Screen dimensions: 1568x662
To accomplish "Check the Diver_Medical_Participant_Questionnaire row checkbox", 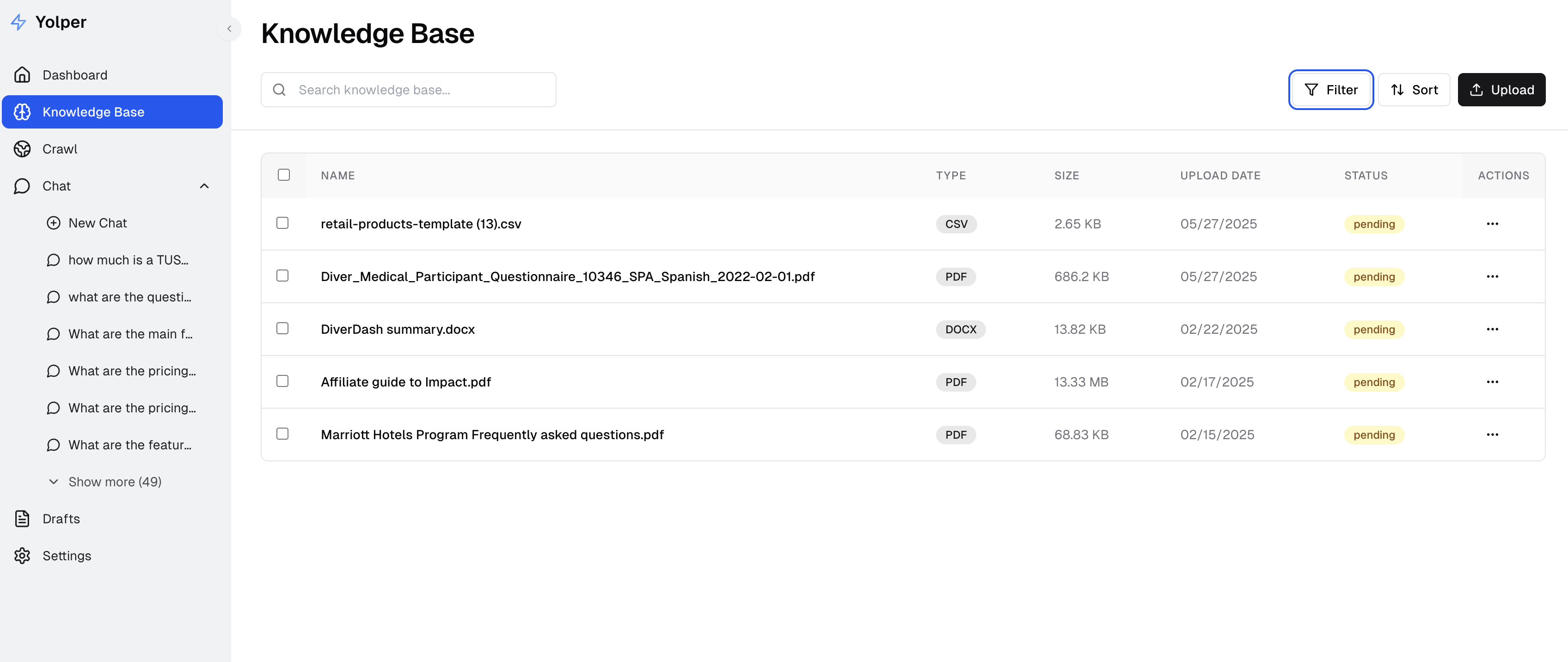I will tap(282, 276).
